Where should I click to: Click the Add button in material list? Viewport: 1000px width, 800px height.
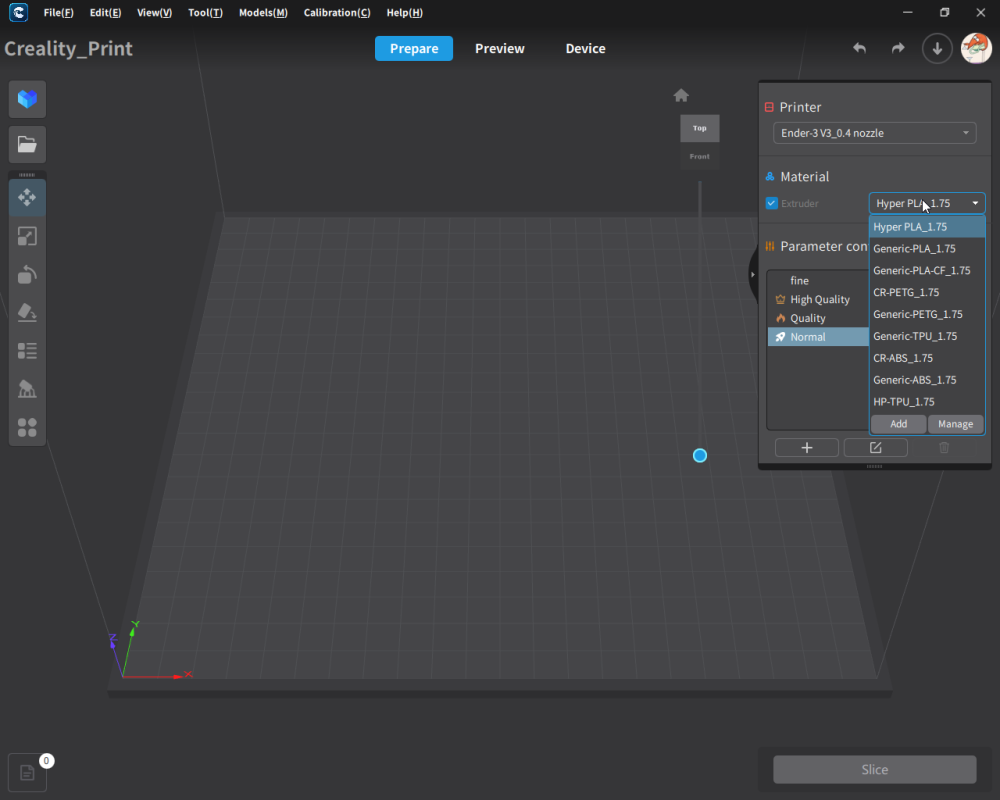pos(898,424)
